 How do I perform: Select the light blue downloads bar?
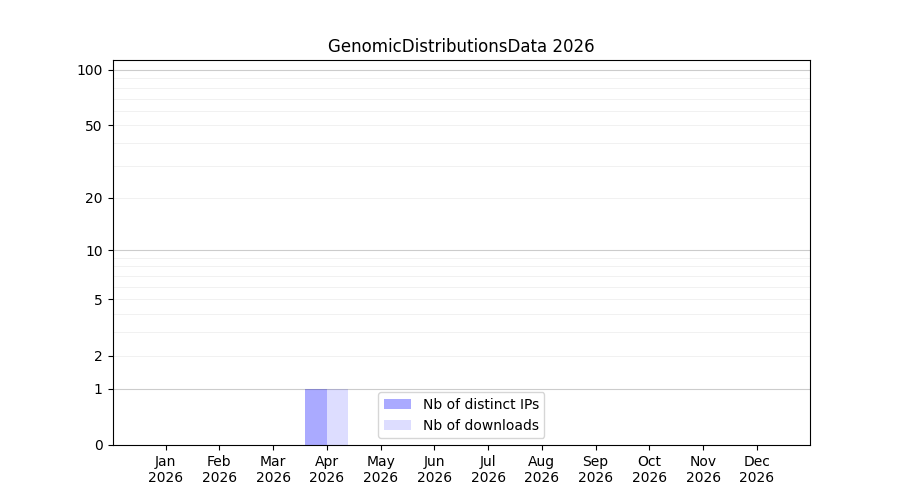tap(338, 417)
